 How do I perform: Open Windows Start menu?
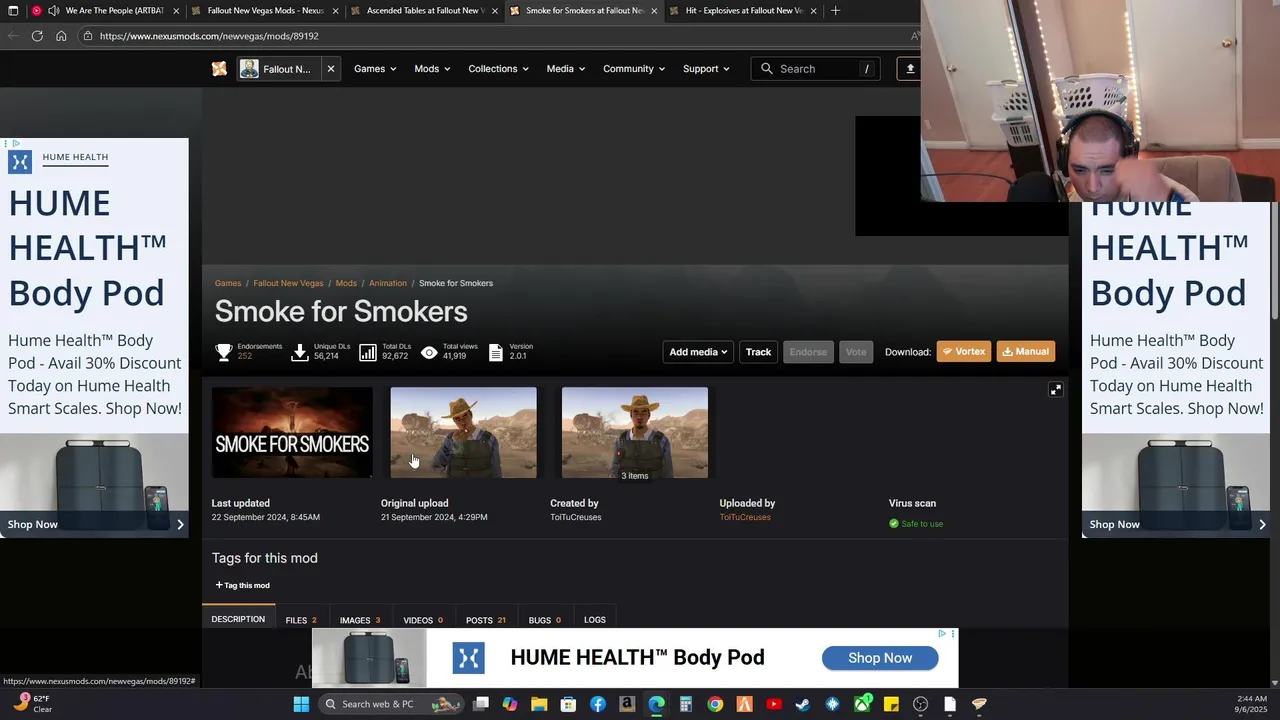[x=301, y=704]
